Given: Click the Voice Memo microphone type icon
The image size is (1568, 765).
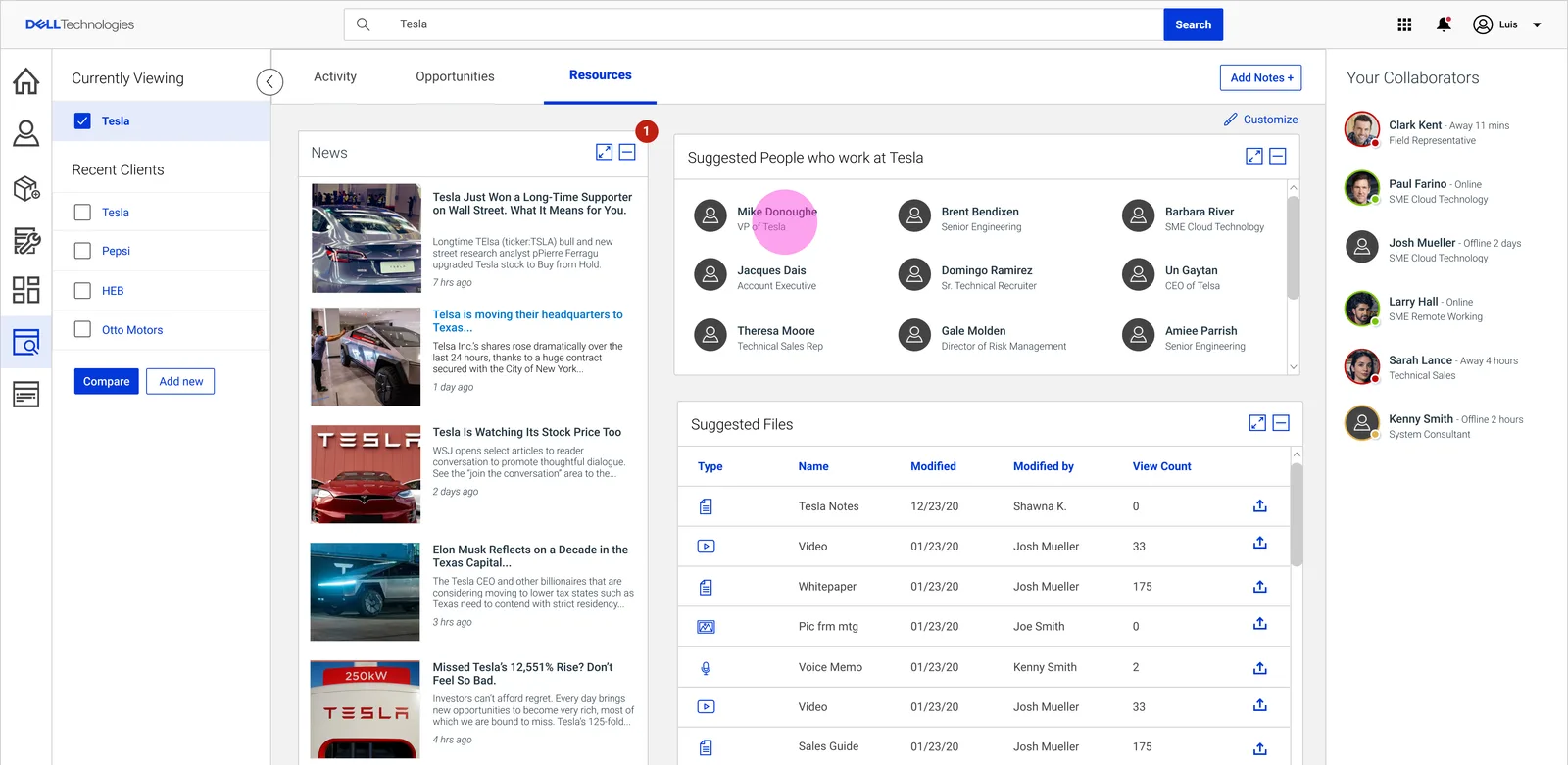Looking at the screenshot, I should pyautogui.click(x=706, y=668).
